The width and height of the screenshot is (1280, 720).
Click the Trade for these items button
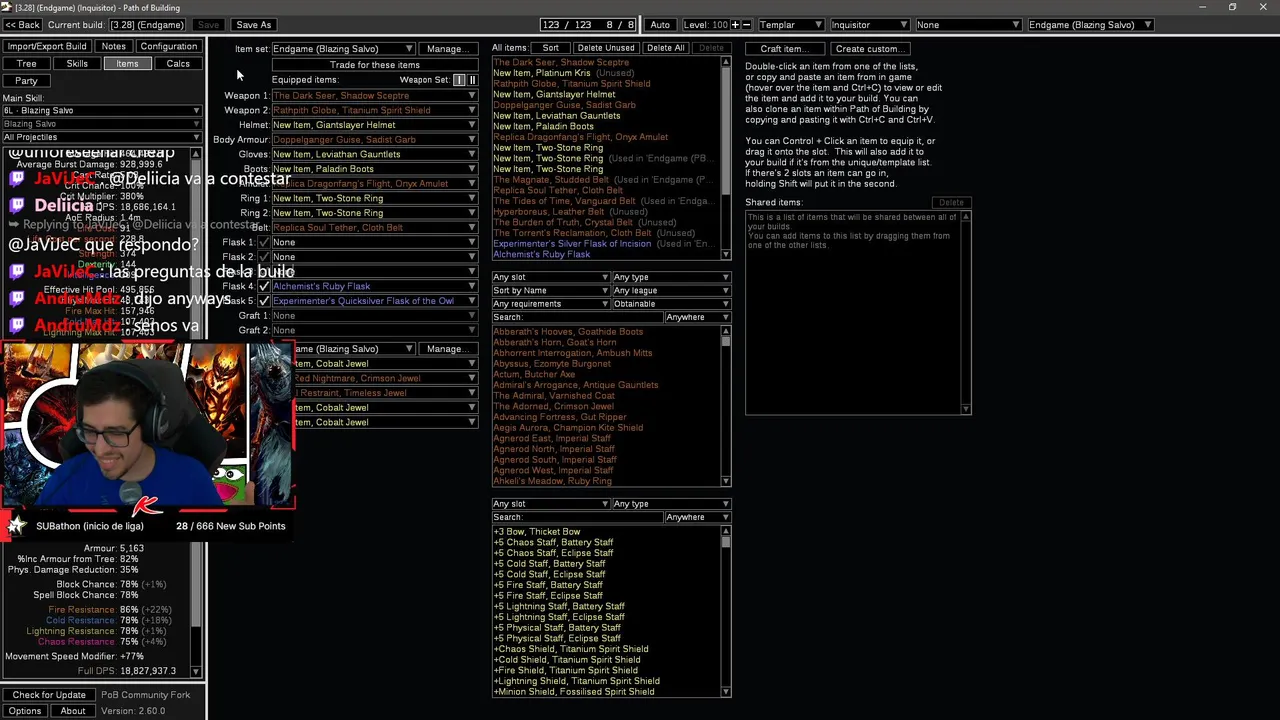(375, 65)
